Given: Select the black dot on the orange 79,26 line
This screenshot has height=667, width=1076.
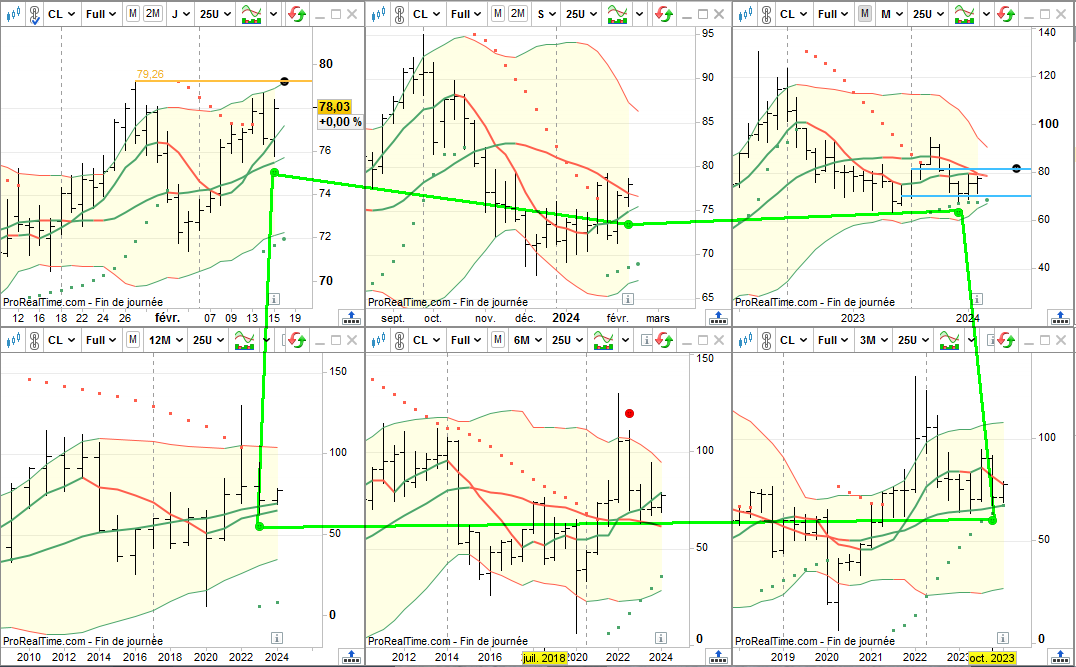Looking at the screenshot, I should pos(284,81).
